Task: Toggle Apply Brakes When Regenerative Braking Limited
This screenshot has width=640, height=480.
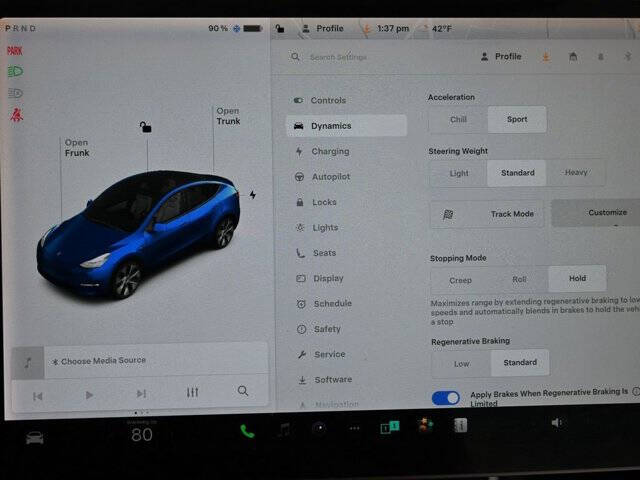Action: 446,398
